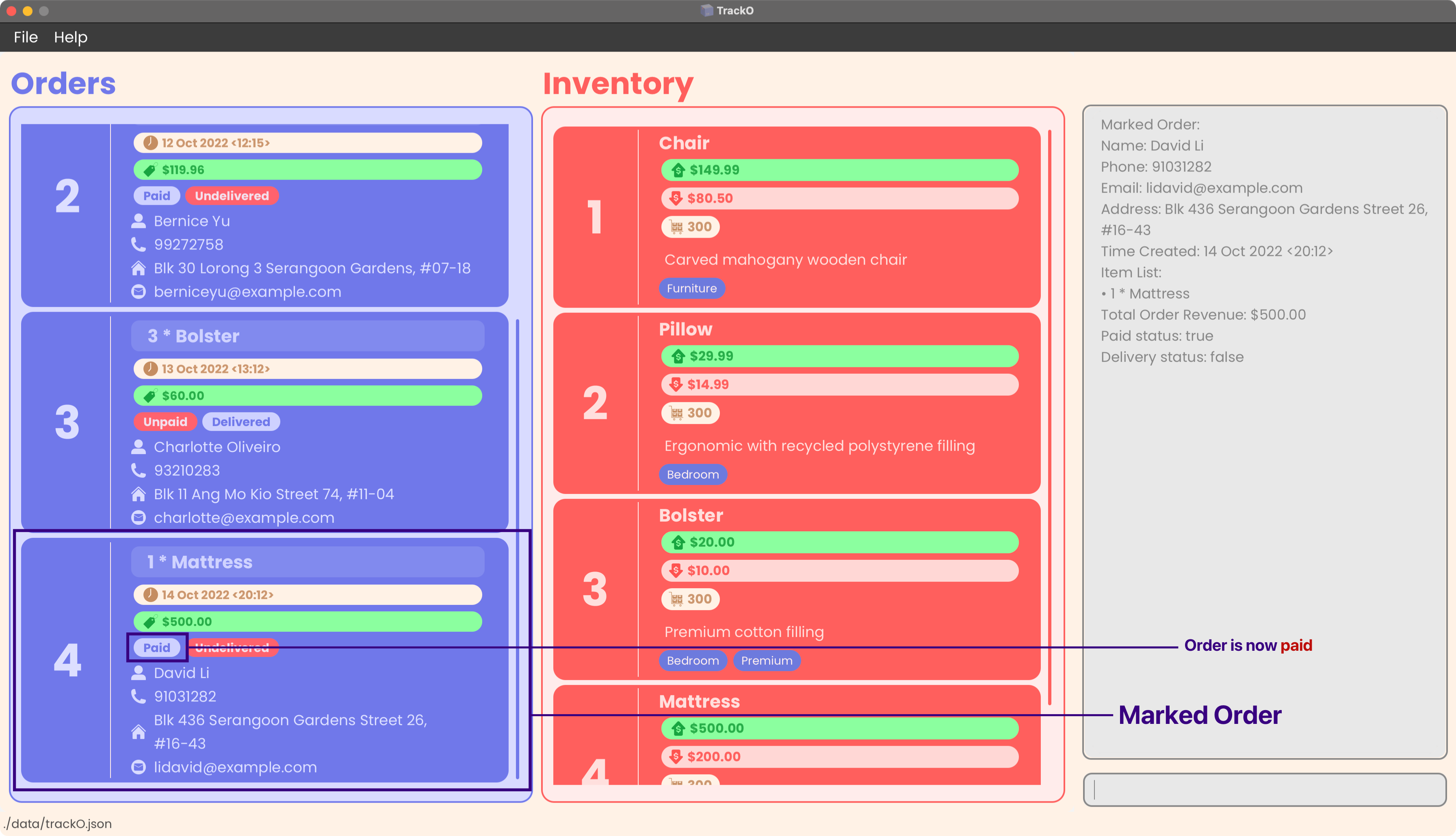Click the Time Created: 14 Oct 2022 line
Image resolution: width=1456 pixels, height=836 pixels.
[1217, 251]
